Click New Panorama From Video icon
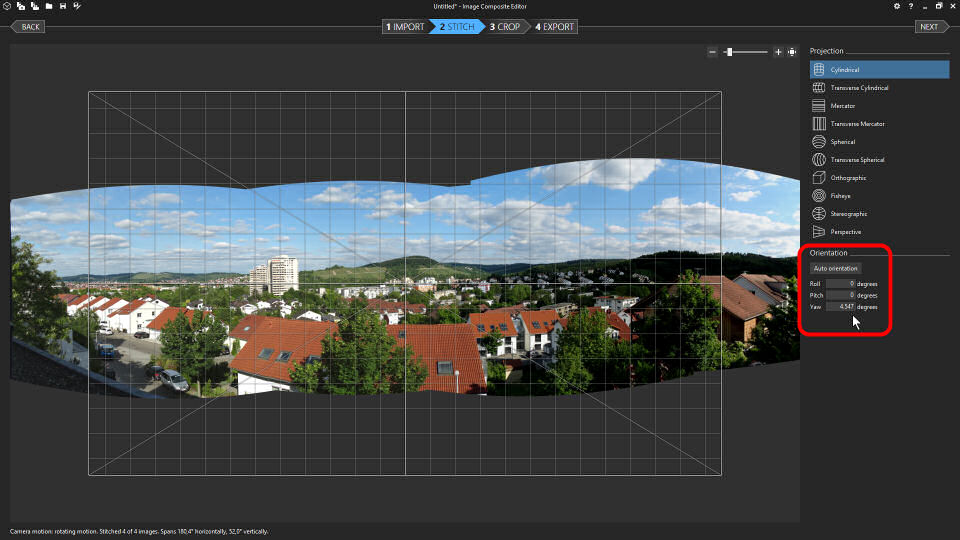960x540 pixels. 35,6
